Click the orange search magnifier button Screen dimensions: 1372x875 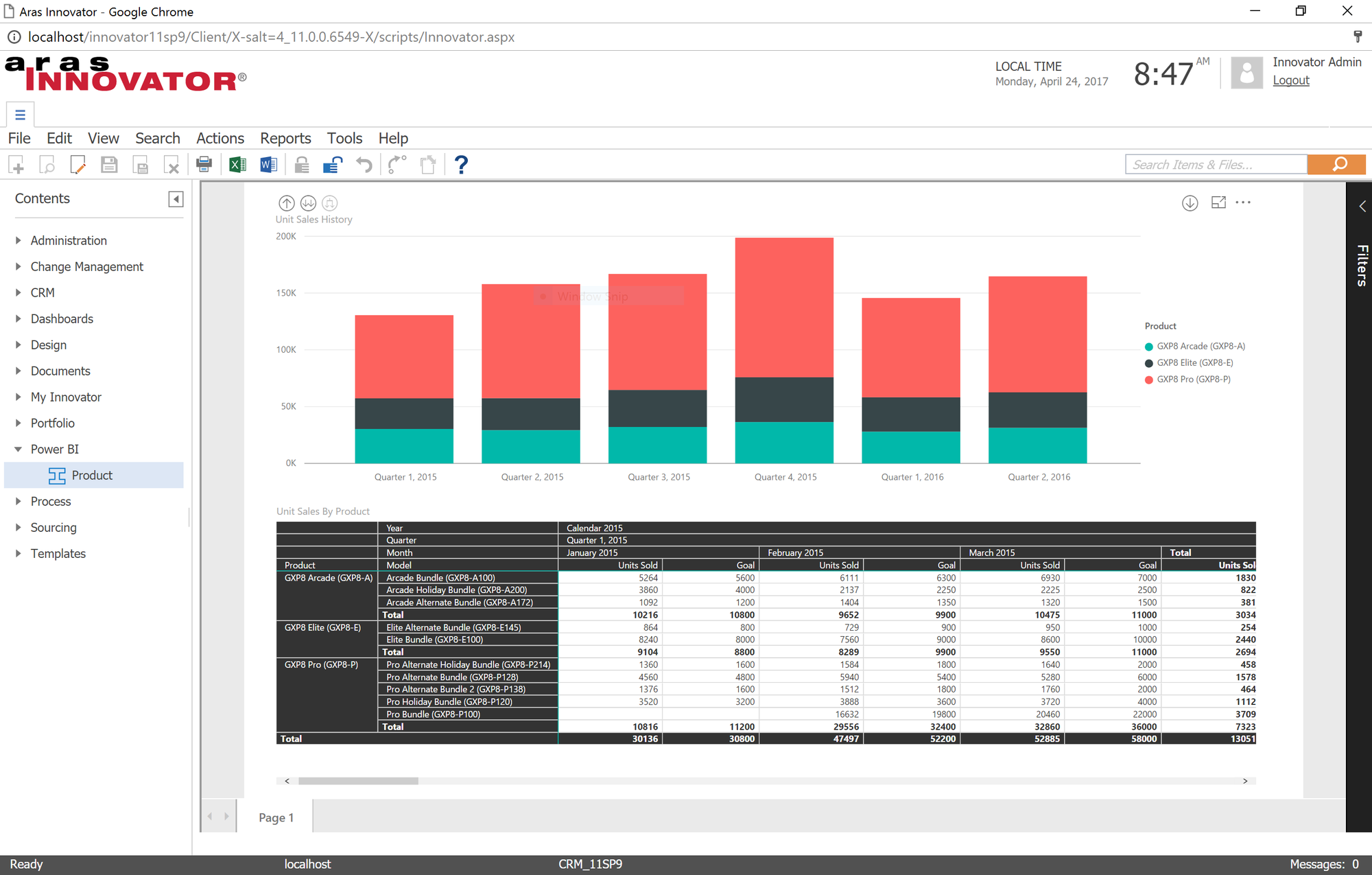click(x=1339, y=165)
